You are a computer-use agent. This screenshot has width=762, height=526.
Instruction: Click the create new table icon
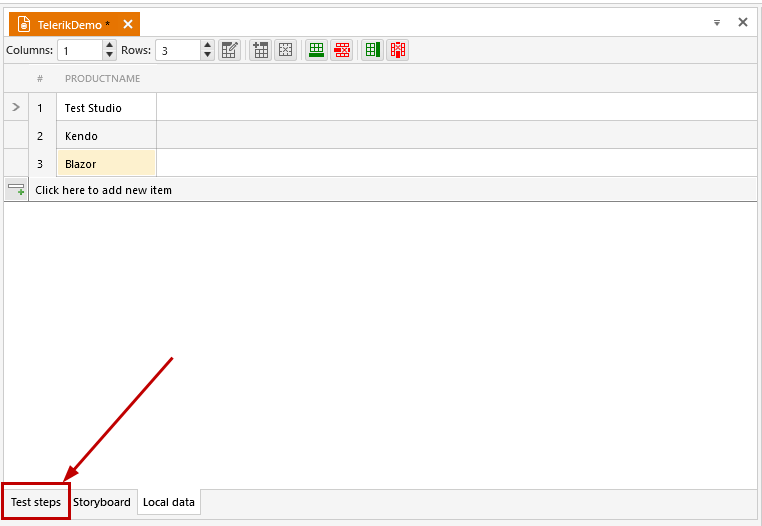[260, 50]
